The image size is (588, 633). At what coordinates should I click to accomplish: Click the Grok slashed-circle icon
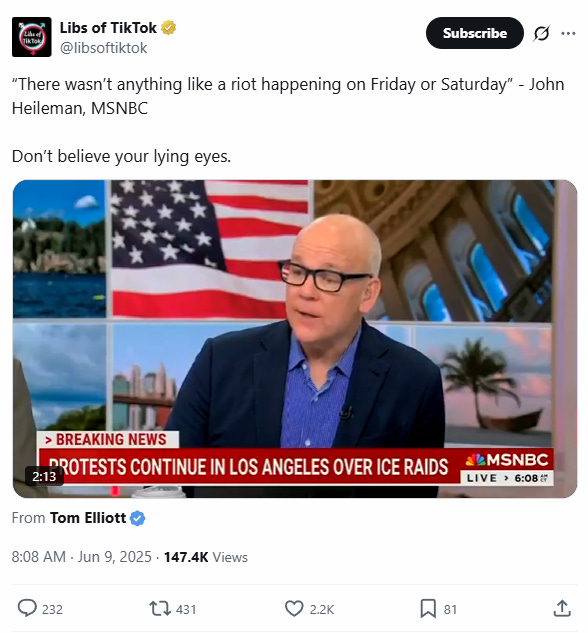(541, 33)
